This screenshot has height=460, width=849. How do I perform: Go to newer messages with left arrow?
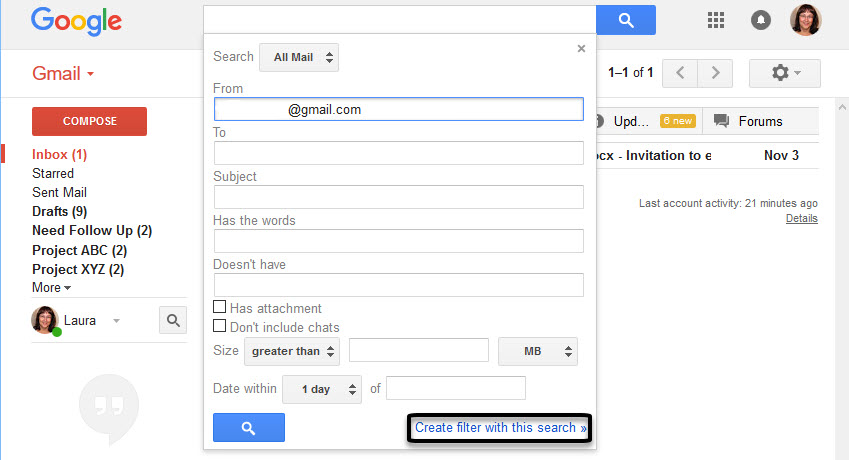[x=680, y=73]
